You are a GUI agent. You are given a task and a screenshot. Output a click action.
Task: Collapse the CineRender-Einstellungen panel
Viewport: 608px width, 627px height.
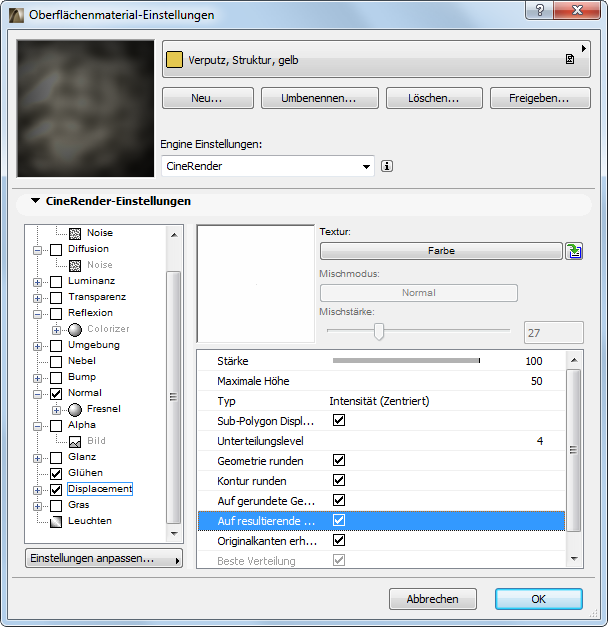pos(36,200)
